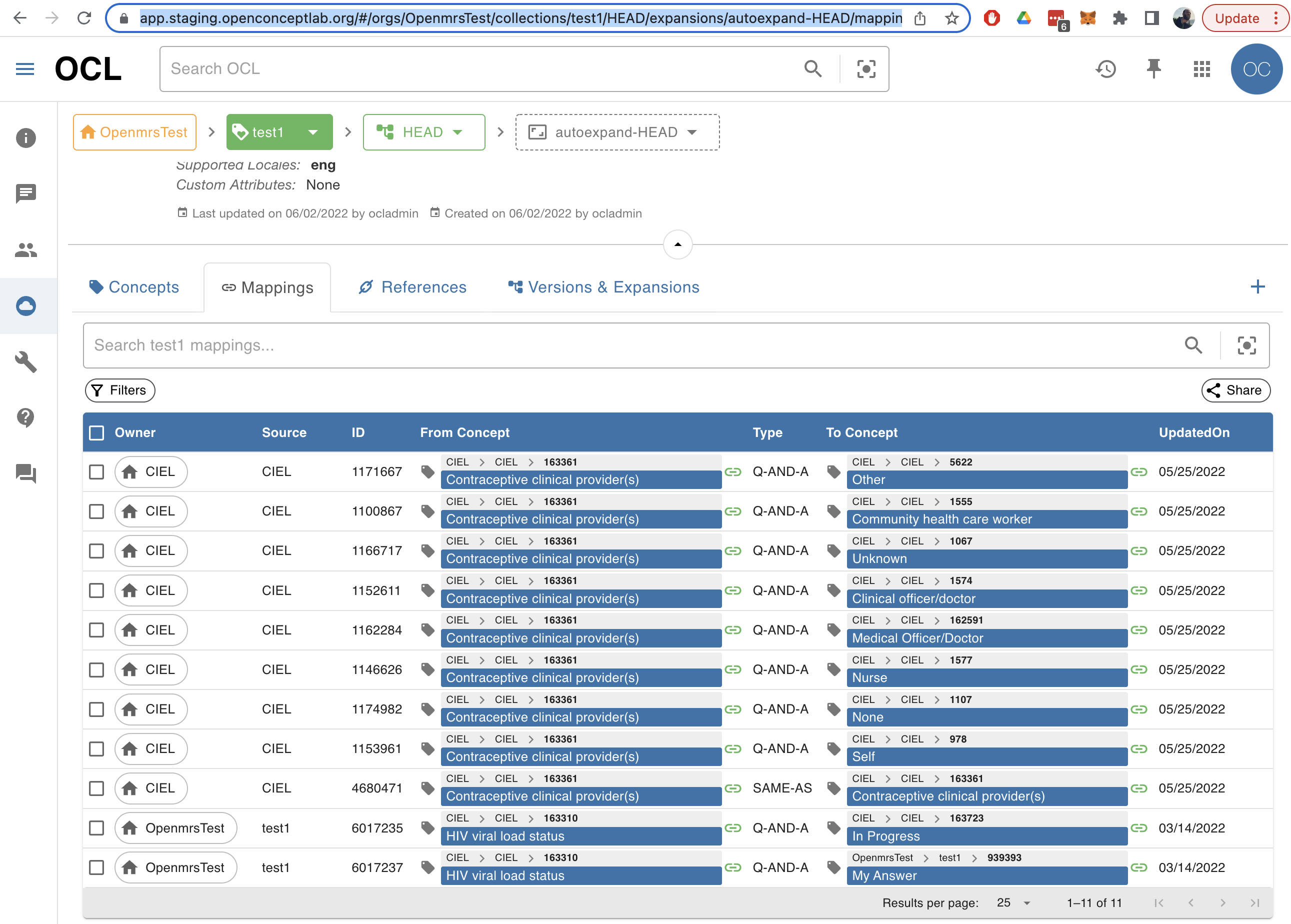The height and width of the screenshot is (924, 1291).
Task: Select the select-all mappings checkbox
Action: pyautogui.click(x=96, y=432)
